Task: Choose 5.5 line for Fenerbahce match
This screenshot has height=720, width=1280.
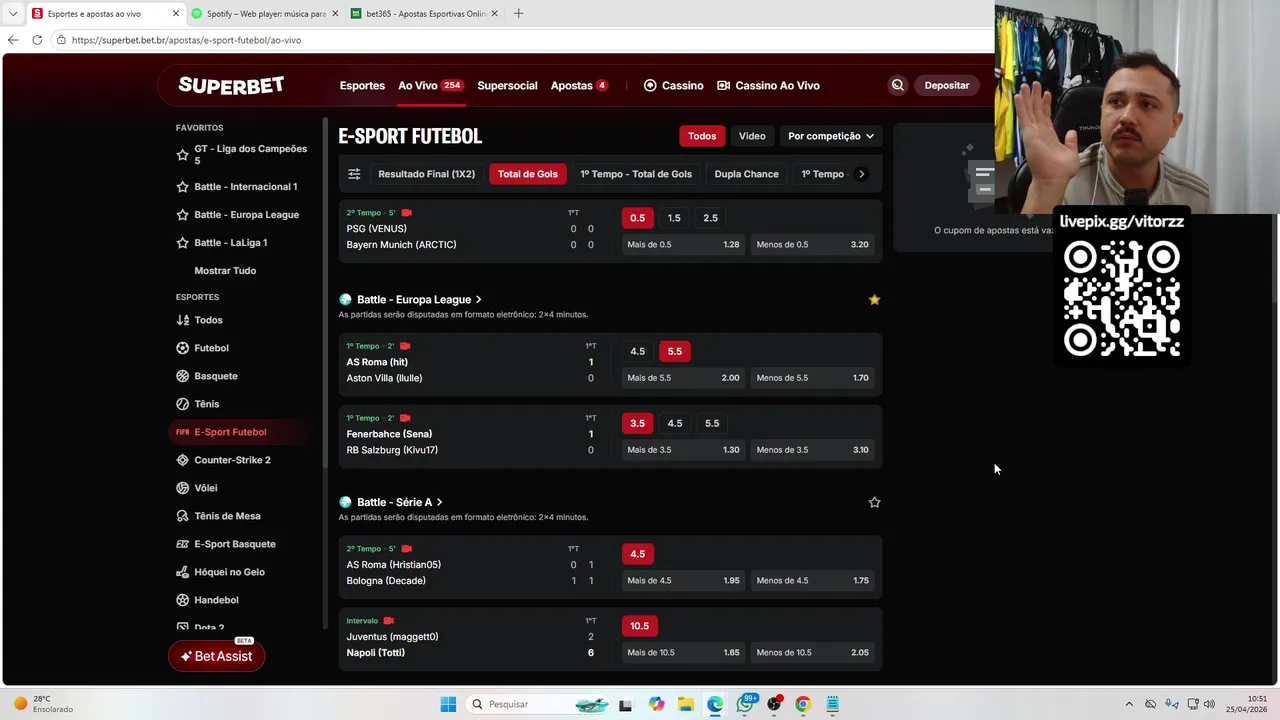Action: pyautogui.click(x=712, y=424)
